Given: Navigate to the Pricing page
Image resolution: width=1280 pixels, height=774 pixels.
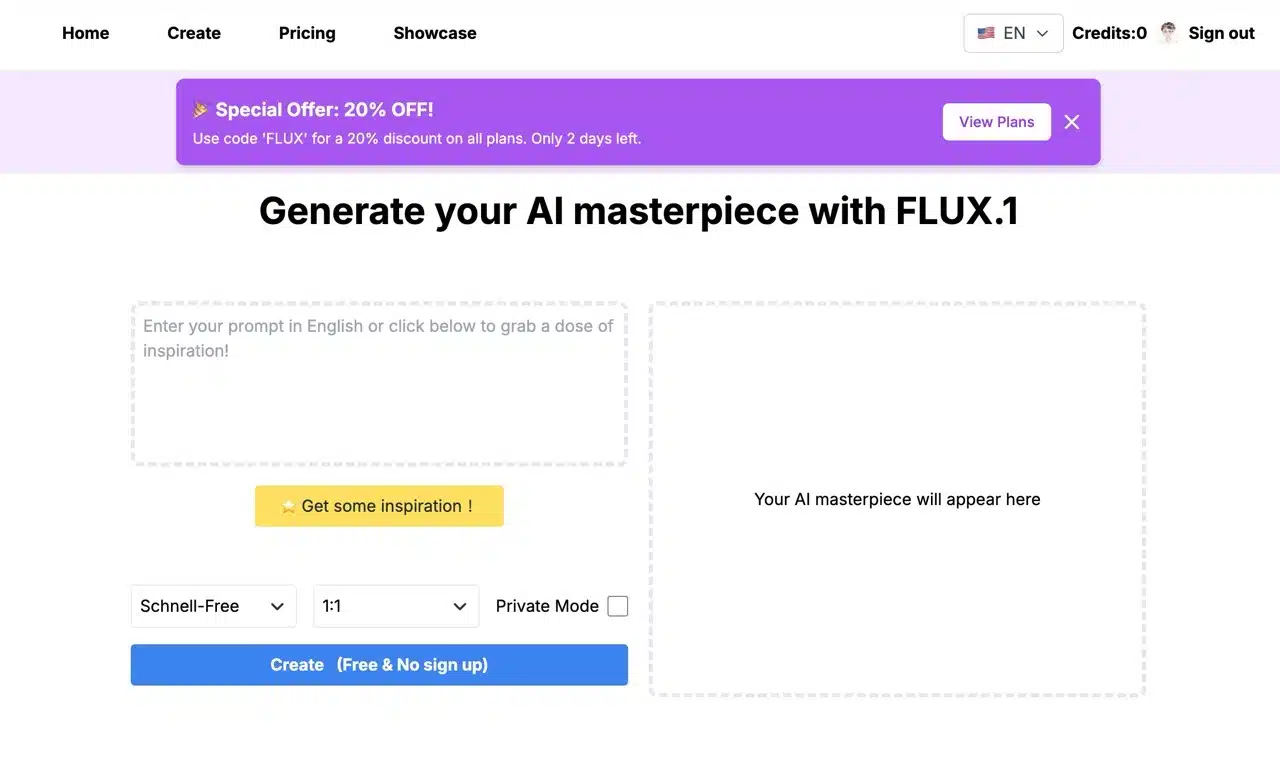Looking at the screenshot, I should click(x=307, y=33).
